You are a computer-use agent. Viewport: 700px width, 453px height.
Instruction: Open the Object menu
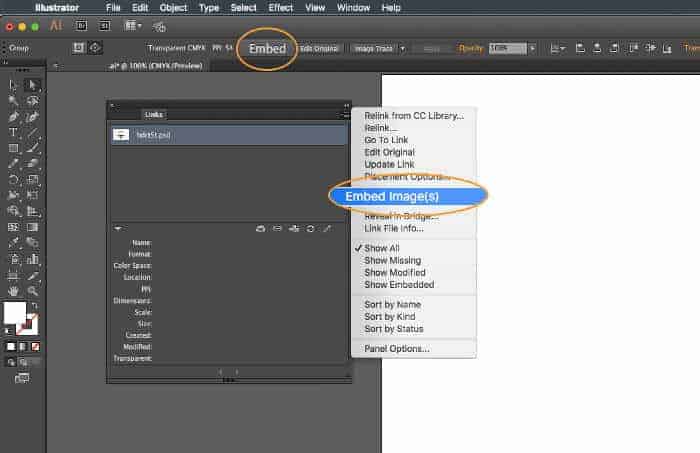[173, 8]
